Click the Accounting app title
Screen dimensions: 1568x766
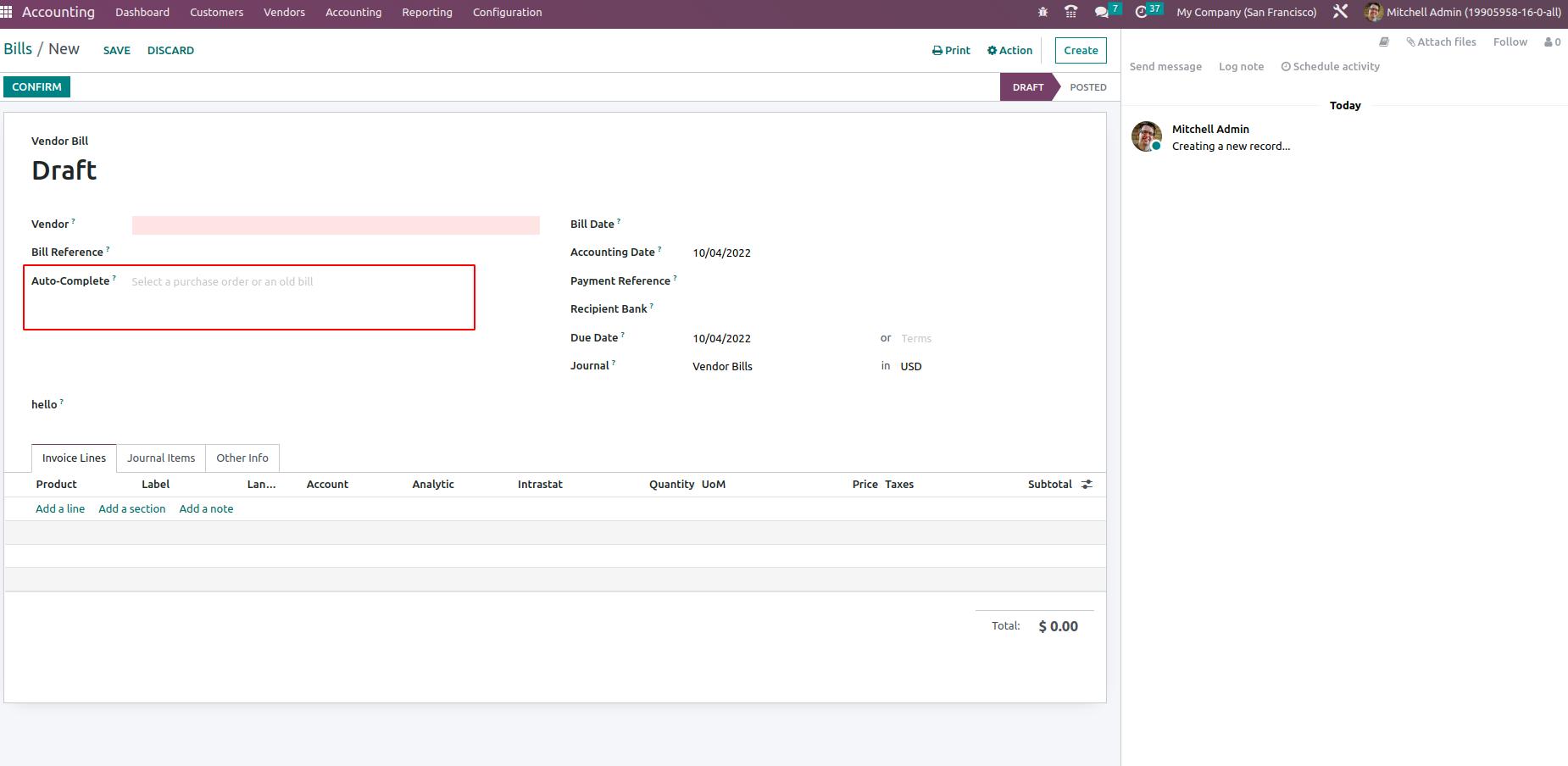[58, 12]
